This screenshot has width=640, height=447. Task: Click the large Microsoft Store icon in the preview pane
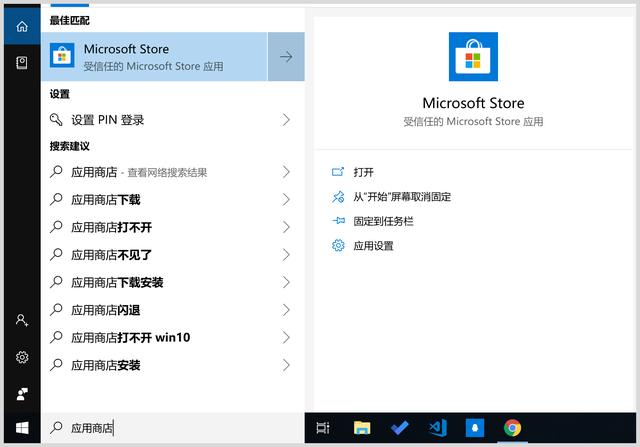coord(473,57)
